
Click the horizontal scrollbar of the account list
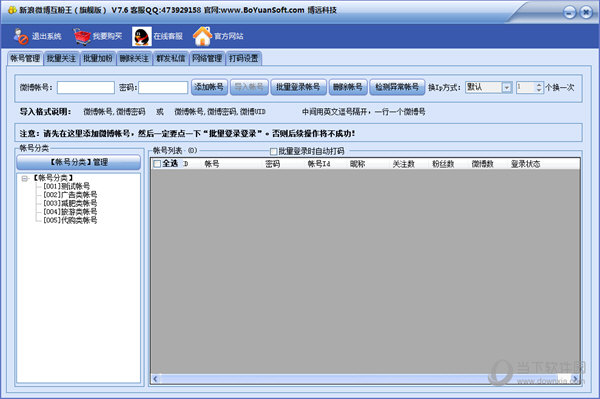[365, 379]
